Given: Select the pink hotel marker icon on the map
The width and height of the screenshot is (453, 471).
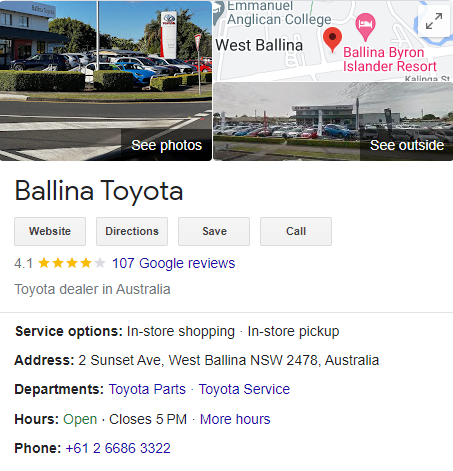Looking at the screenshot, I should click(x=365, y=27).
